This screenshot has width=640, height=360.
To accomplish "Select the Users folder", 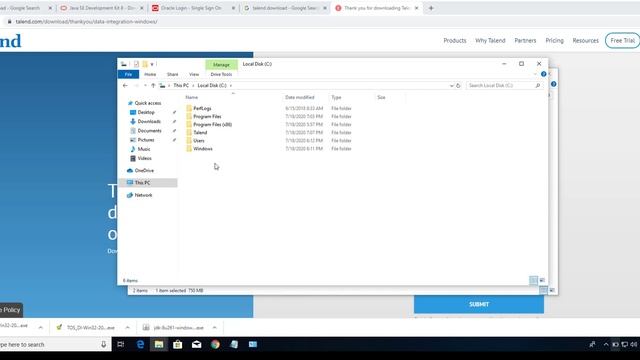I will click(x=199, y=140).
